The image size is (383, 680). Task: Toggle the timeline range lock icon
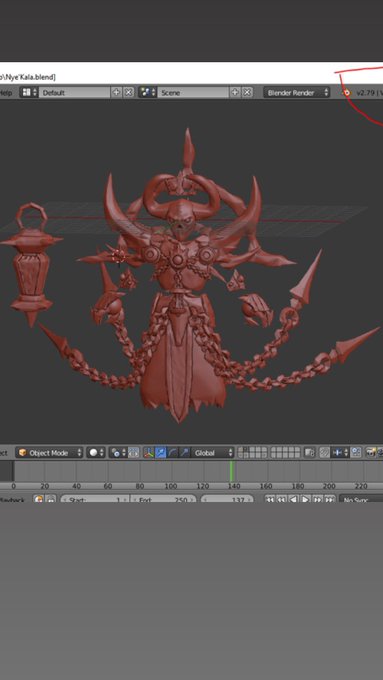pyautogui.click(x=51, y=499)
